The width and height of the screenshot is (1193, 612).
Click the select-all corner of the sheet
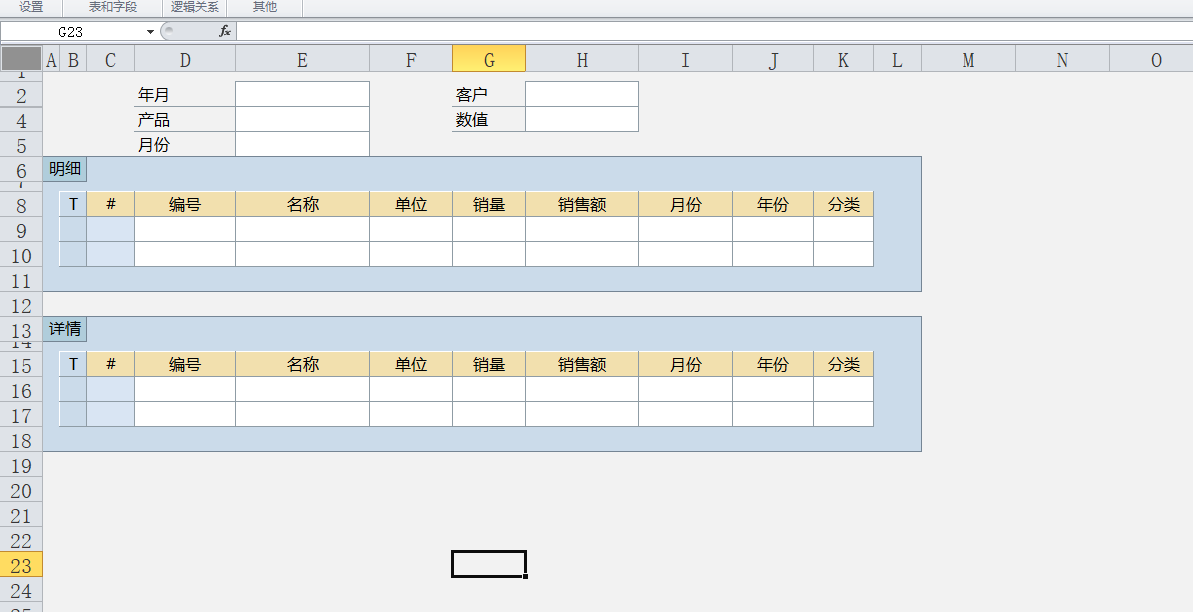pyautogui.click(x=21, y=59)
